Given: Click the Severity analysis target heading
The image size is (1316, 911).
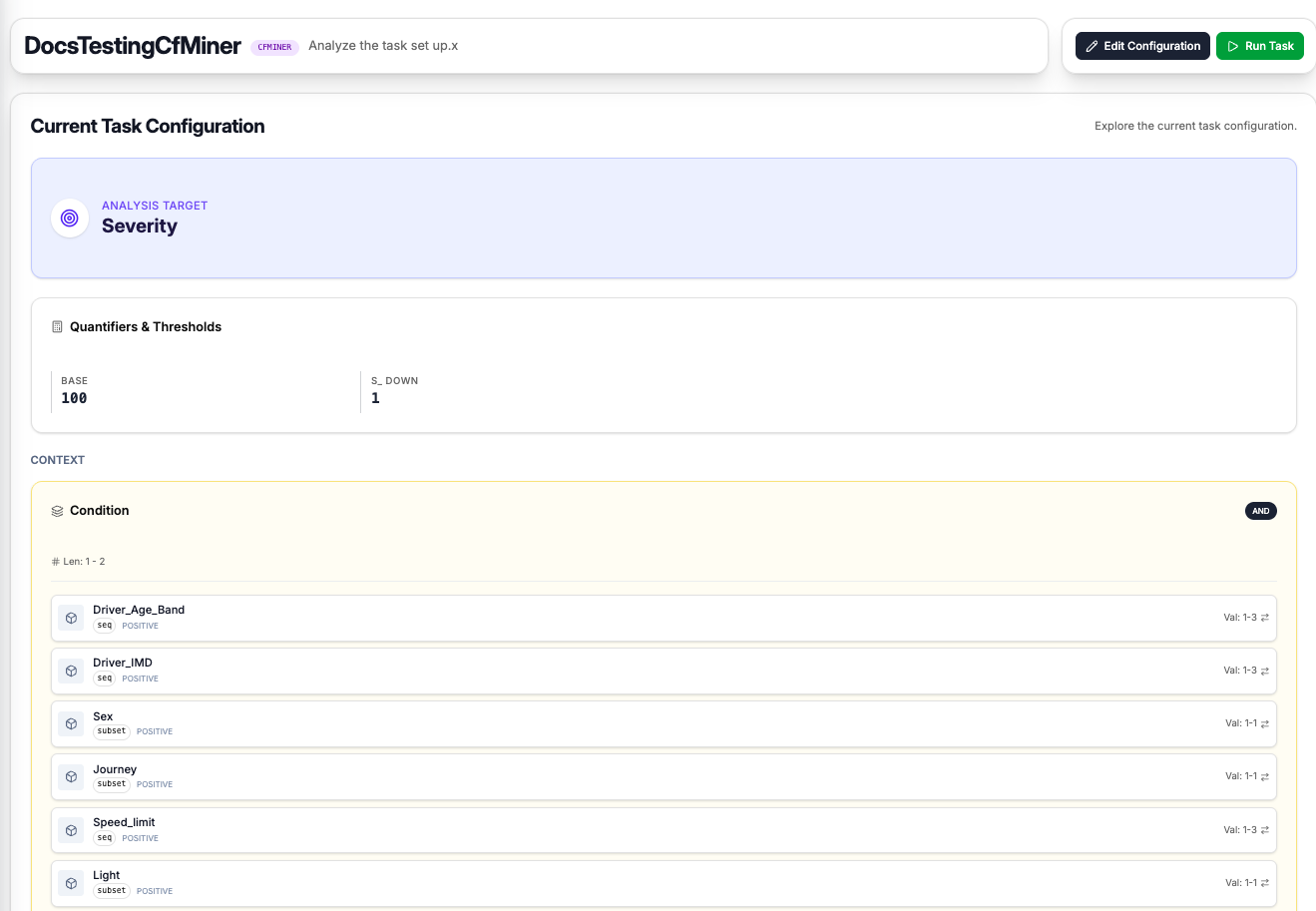Looking at the screenshot, I should coord(140,227).
